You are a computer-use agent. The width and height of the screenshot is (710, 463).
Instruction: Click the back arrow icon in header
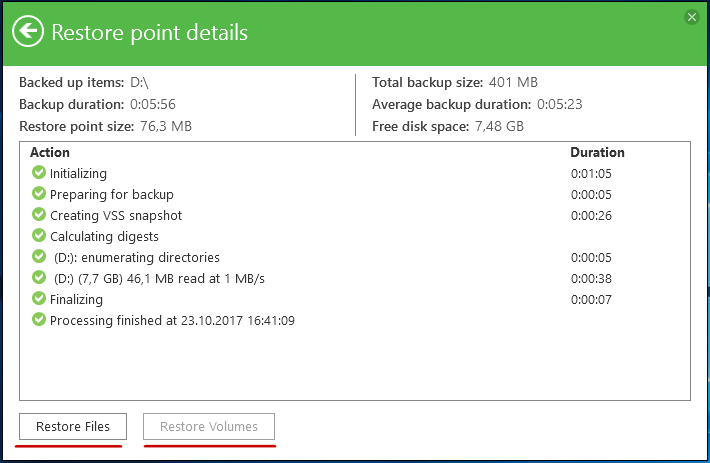tap(28, 32)
